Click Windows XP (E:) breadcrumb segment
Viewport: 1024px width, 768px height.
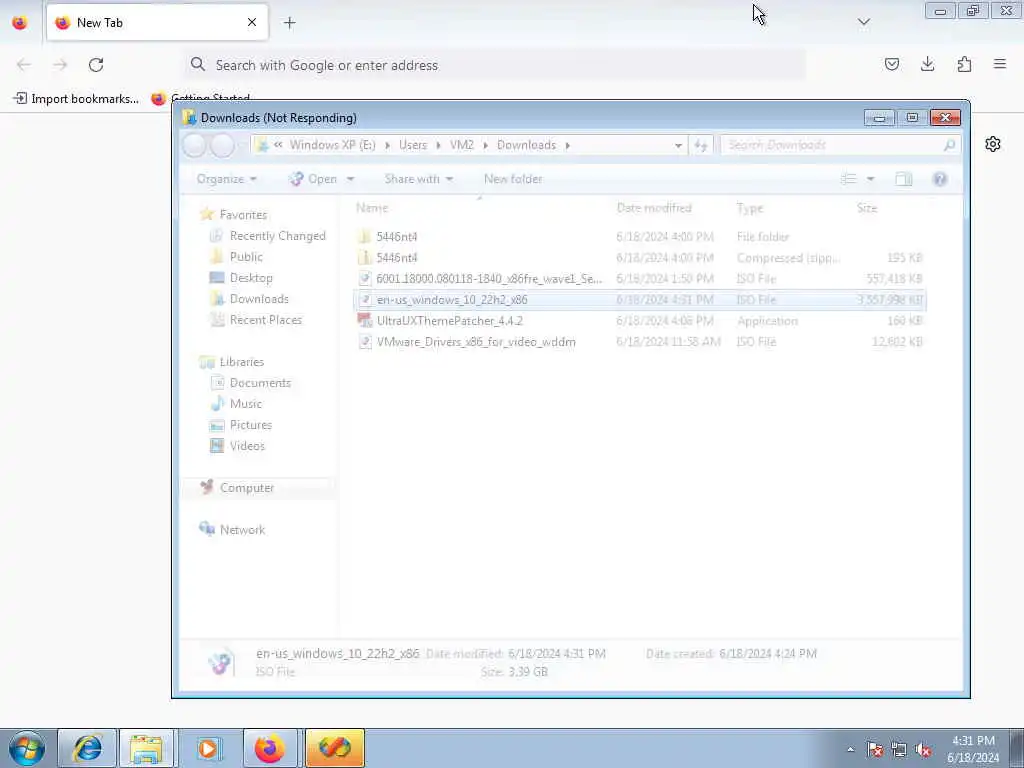pos(332,145)
